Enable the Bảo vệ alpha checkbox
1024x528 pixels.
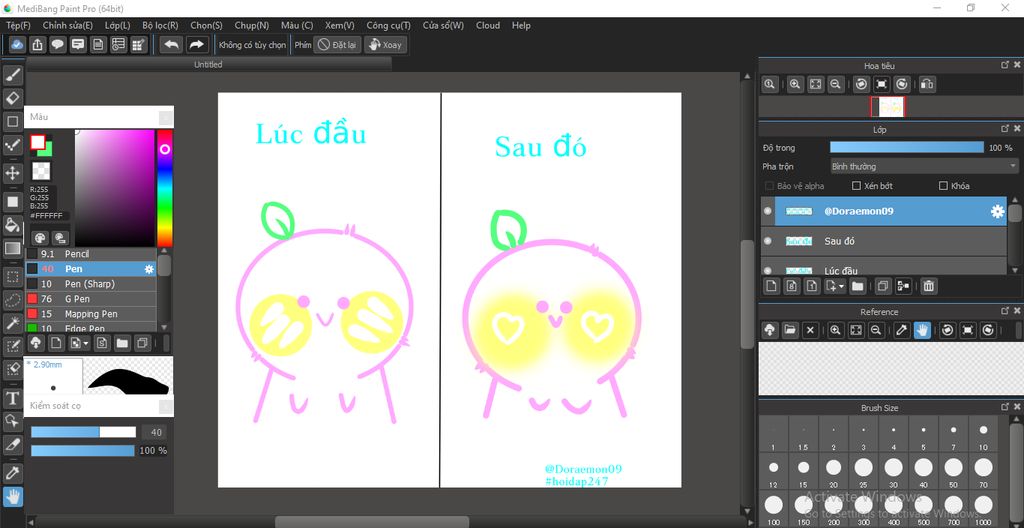coord(769,186)
